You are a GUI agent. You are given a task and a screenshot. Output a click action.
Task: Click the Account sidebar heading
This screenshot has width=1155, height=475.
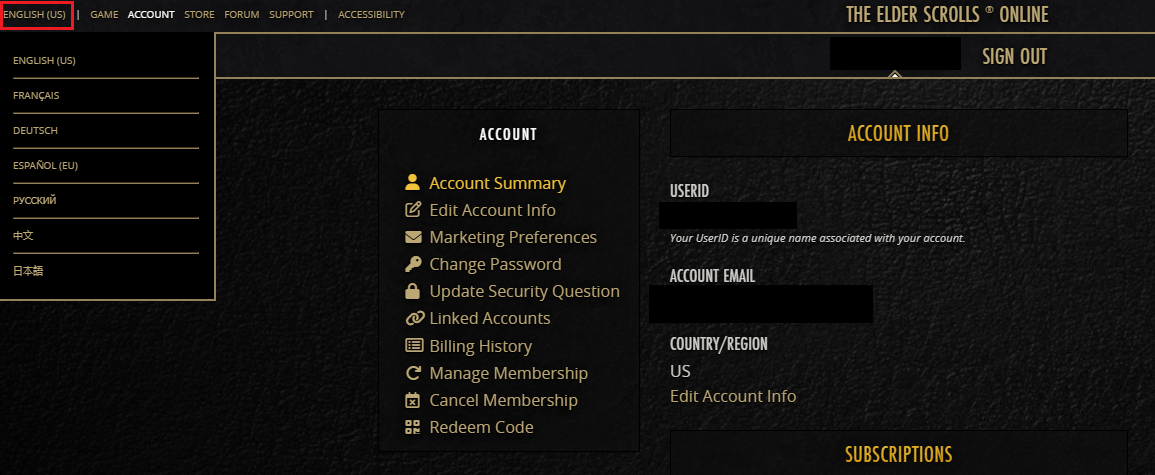coord(508,134)
